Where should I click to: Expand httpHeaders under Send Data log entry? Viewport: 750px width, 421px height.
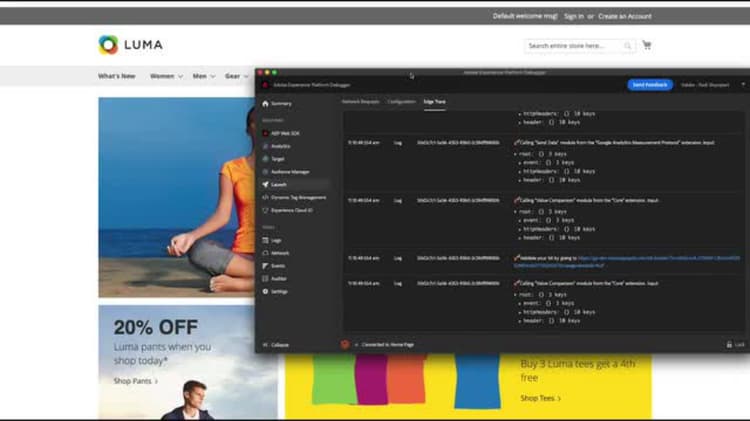[x=520, y=172]
